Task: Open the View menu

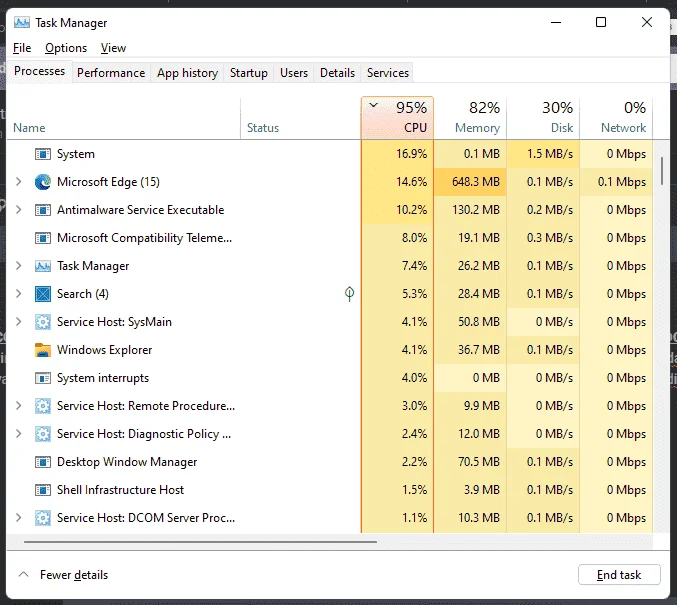Action: pyautogui.click(x=114, y=48)
